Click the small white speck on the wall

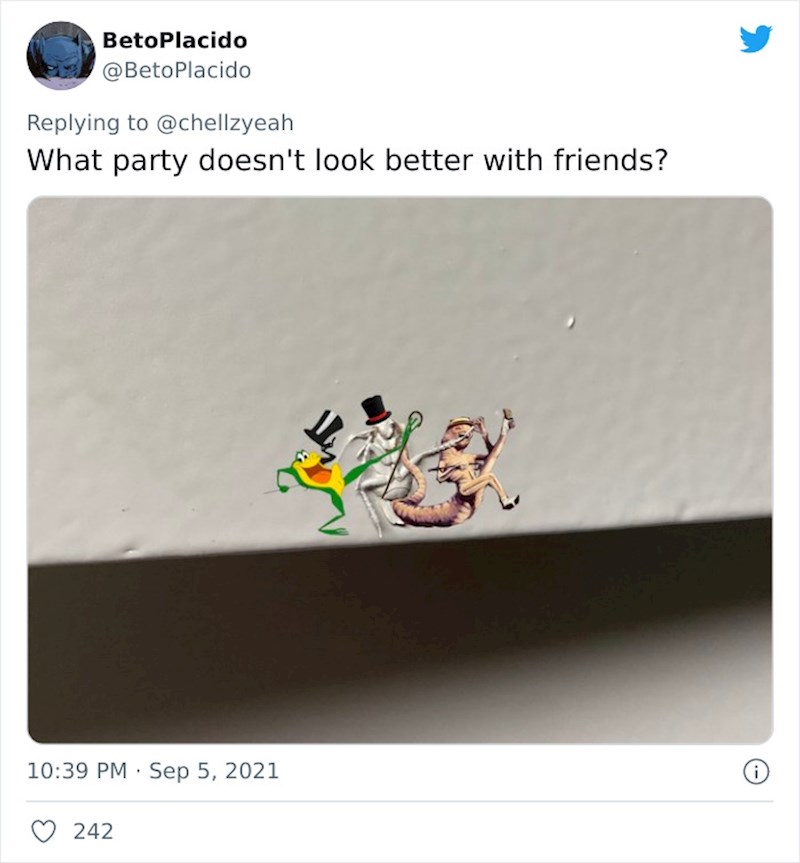570,322
